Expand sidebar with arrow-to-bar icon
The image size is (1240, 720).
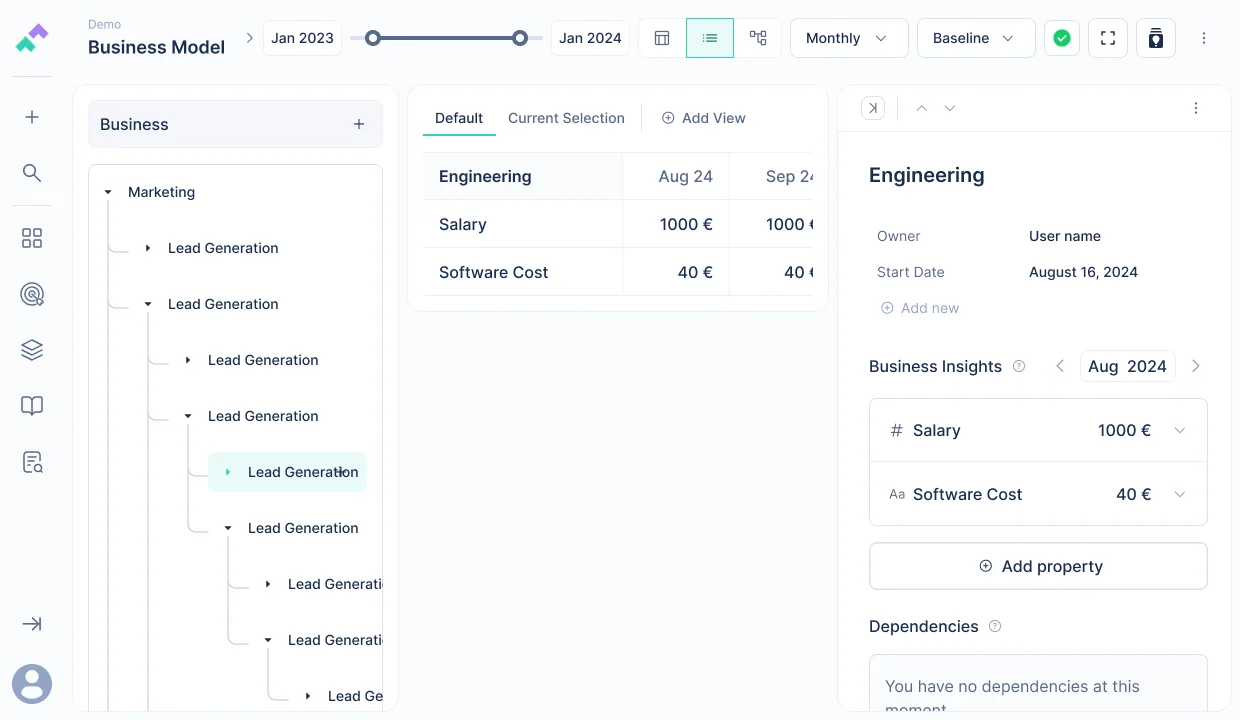click(32, 624)
